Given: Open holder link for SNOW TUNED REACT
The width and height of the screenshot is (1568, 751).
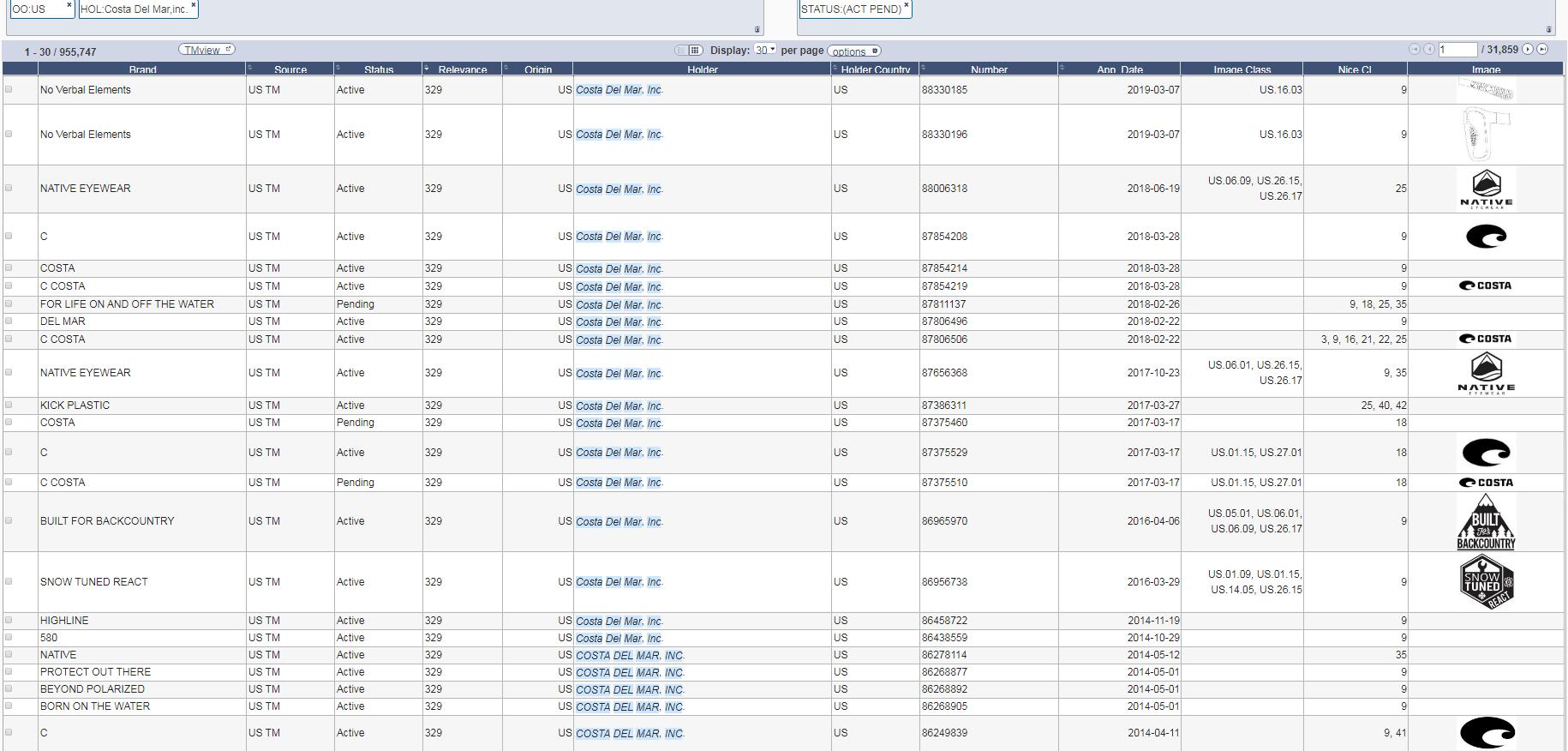Looking at the screenshot, I should tap(619, 582).
